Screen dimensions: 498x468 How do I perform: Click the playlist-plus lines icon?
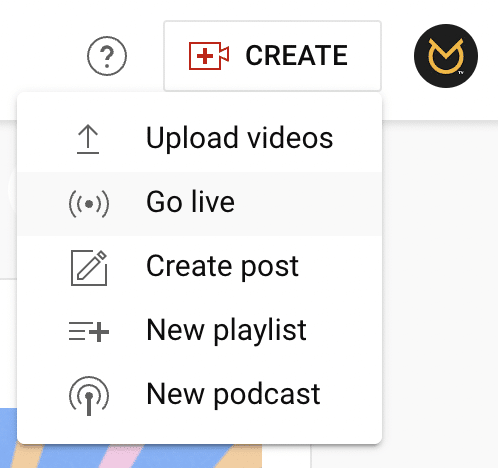(89, 332)
